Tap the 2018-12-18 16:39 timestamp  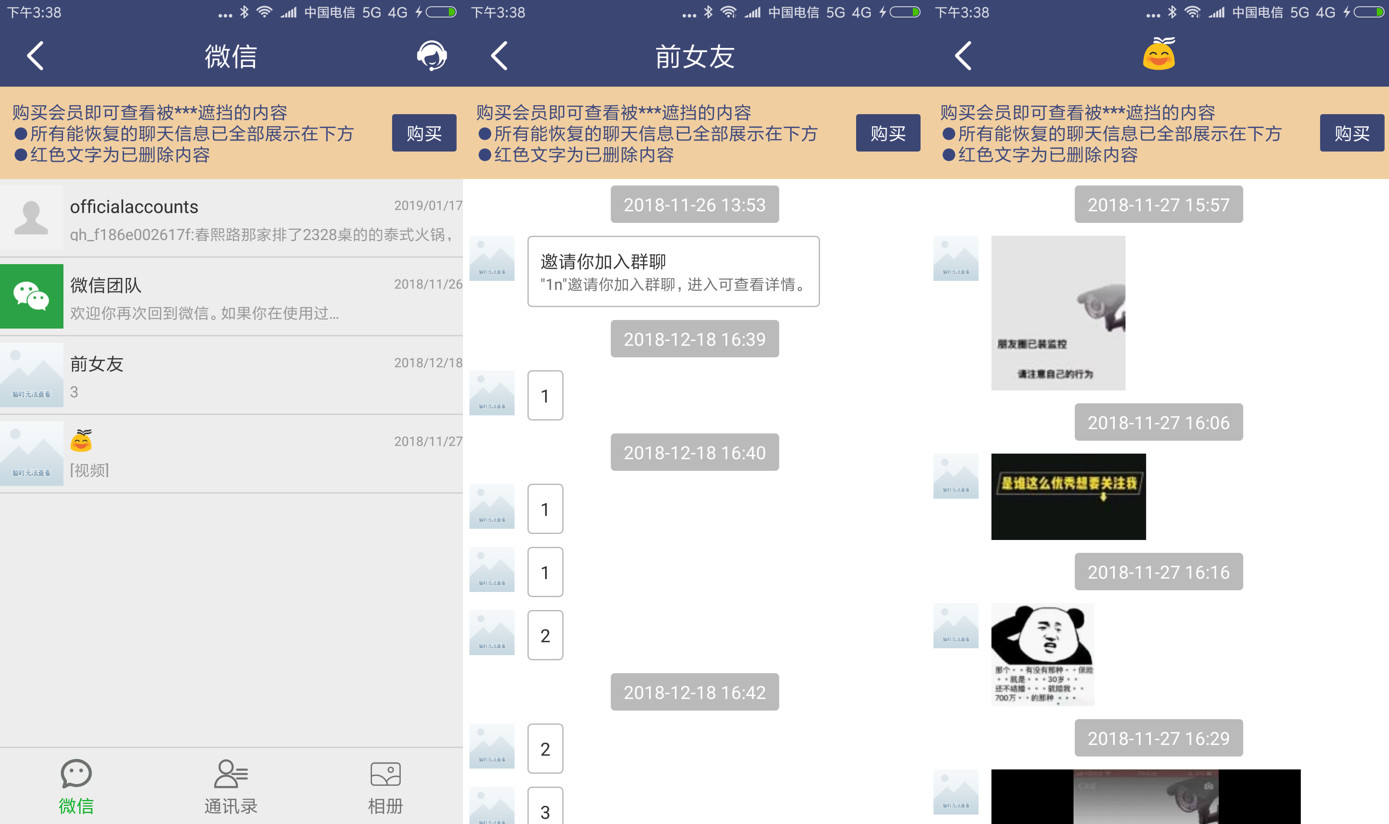pyautogui.click(x=695, y=339)
